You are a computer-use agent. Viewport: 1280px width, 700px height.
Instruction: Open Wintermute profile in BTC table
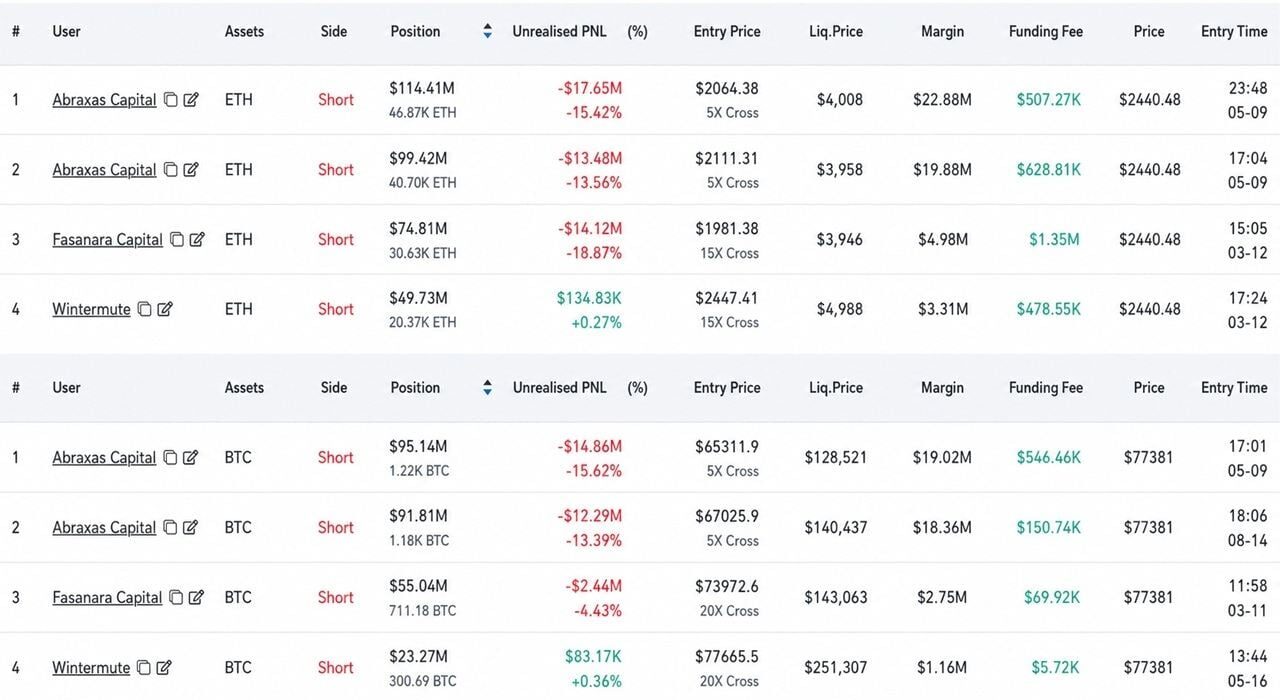91,668
